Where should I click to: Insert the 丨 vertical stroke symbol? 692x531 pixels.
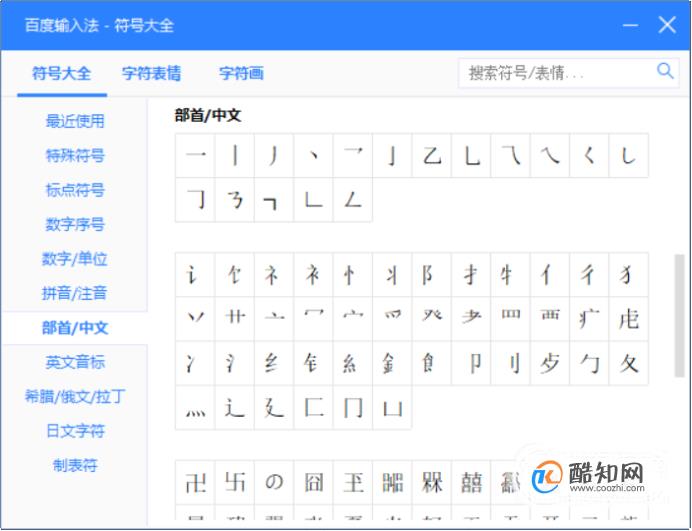pos(234,155)
